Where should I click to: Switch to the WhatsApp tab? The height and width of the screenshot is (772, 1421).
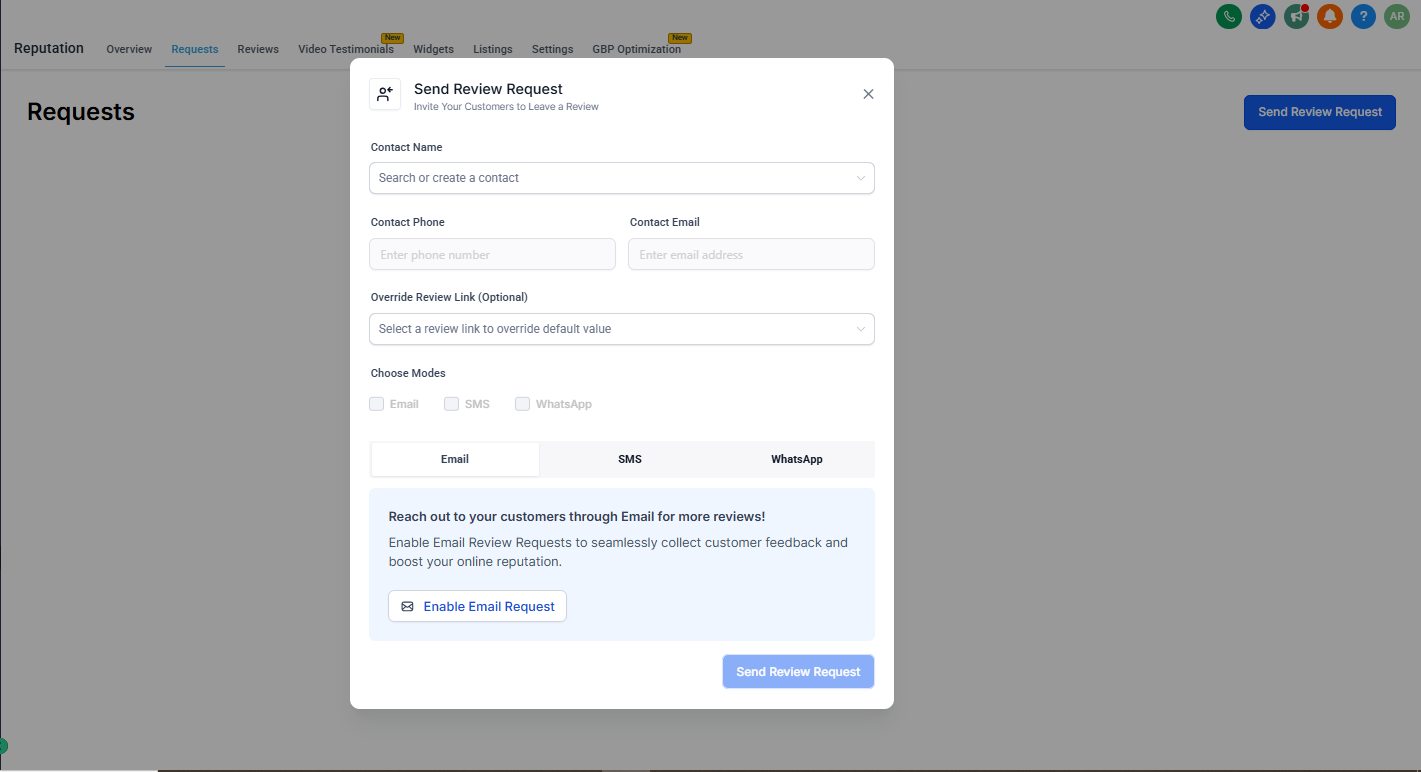pyautogui.click(x=796, y=459)
